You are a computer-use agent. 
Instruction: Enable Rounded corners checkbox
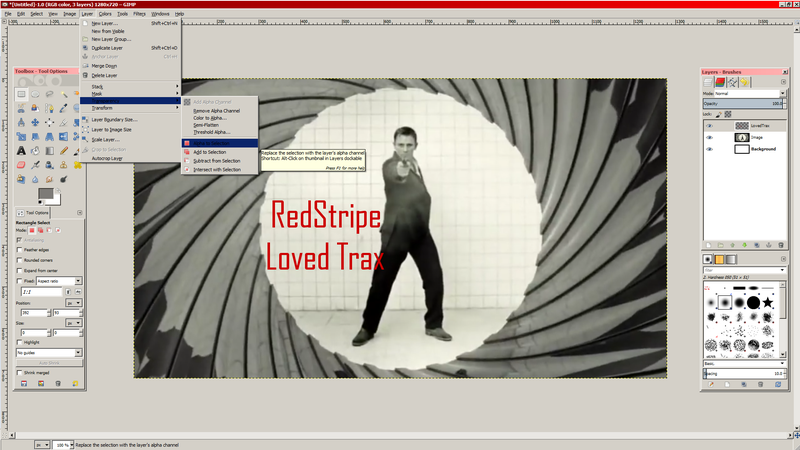pyautogui.click(x=20, y=260)
